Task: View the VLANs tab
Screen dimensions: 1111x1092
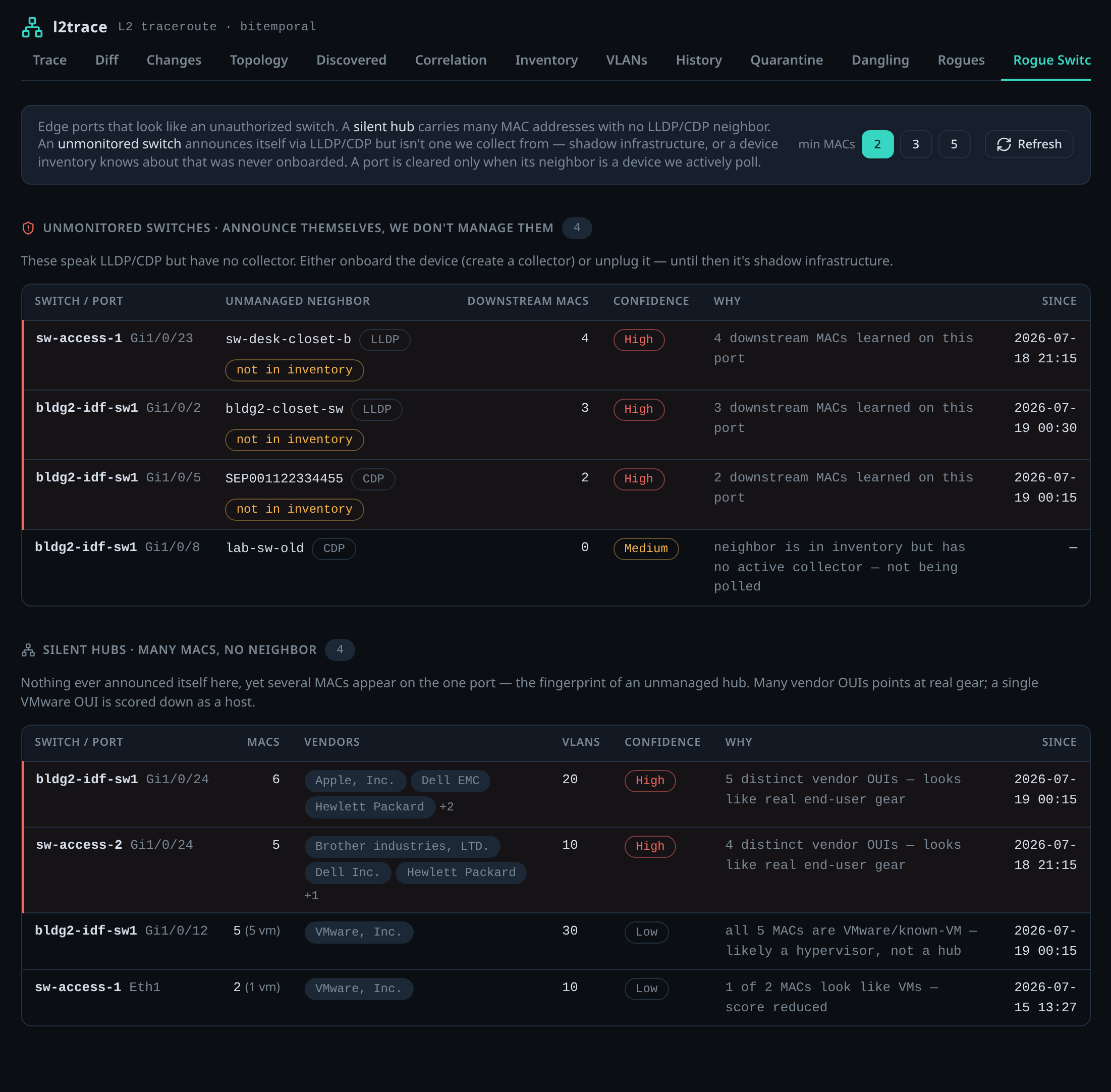Action: (627, 60)
